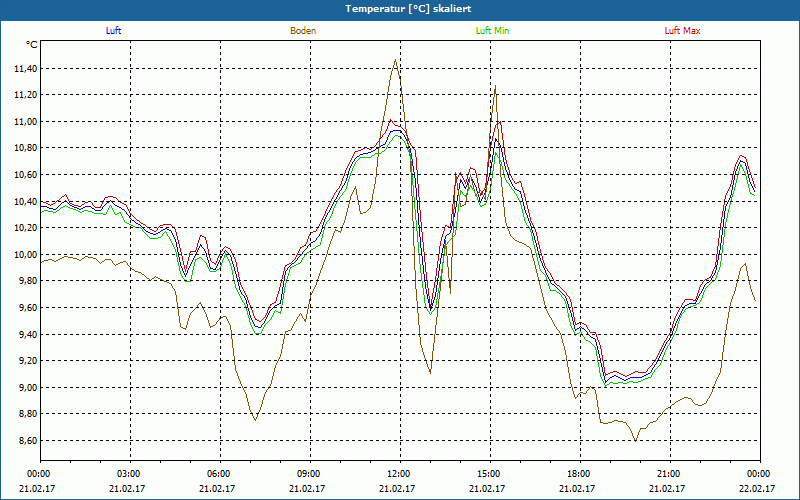Select the 'Boden' legend entry
Viewport: 800px width, 500px height.
coord(303,31)
